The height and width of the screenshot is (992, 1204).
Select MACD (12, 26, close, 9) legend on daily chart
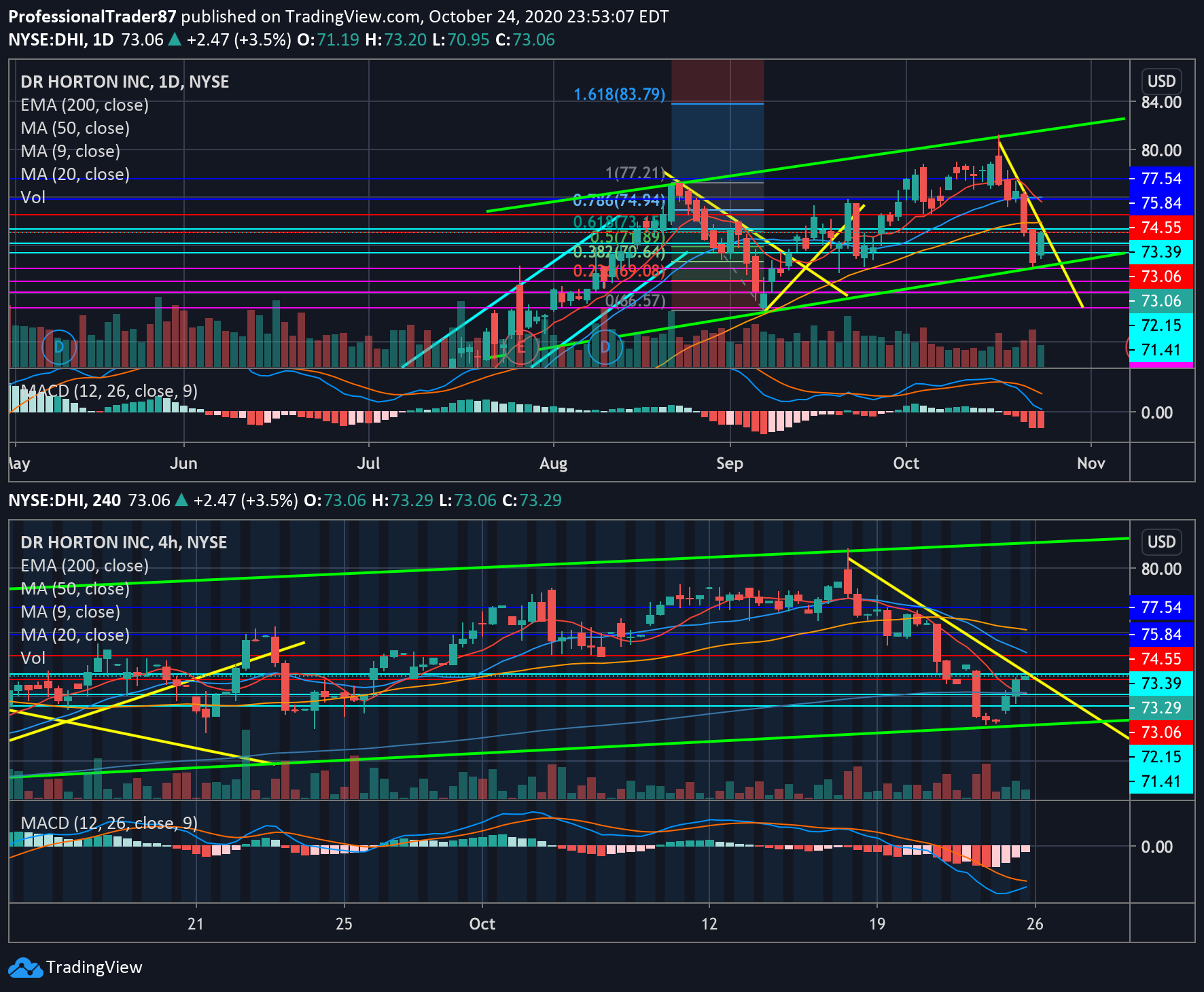(x=109, y=391)
